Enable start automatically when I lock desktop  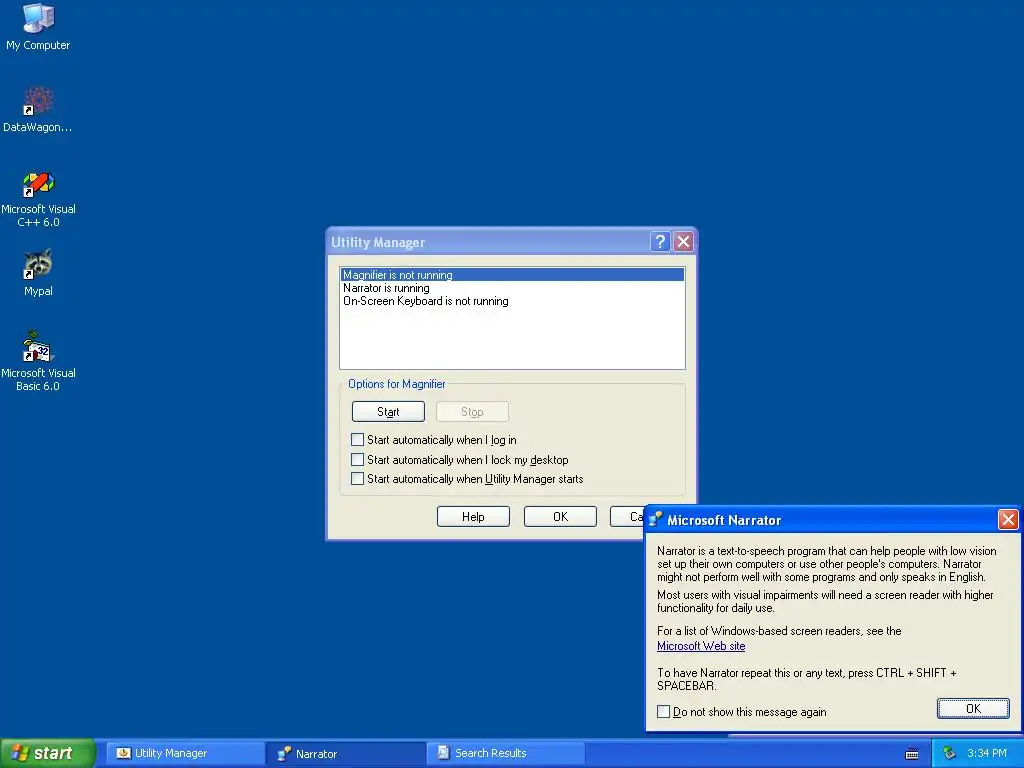[x=357, y=459]
